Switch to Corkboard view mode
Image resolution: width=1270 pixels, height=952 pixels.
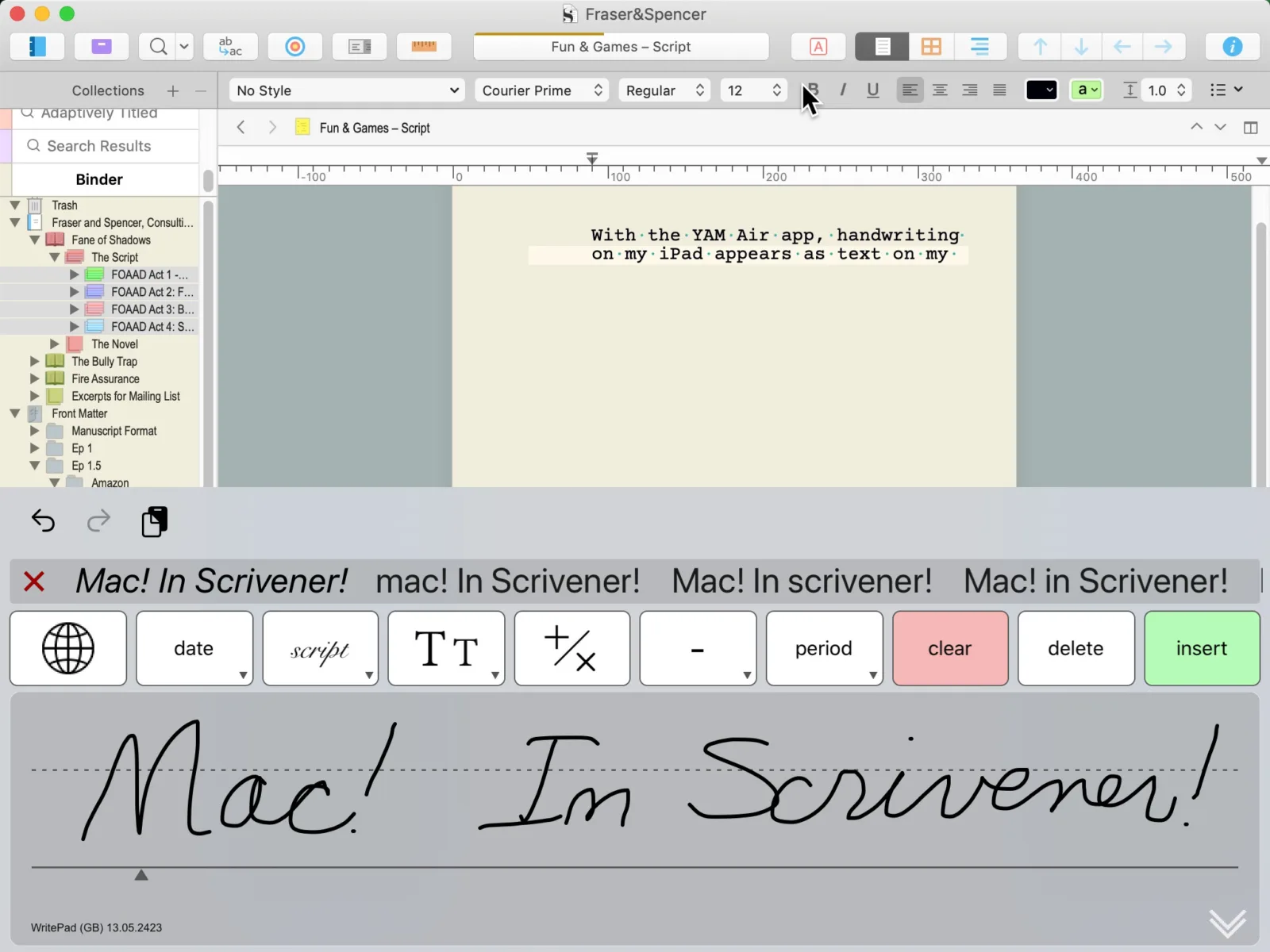tap(930, 46)
